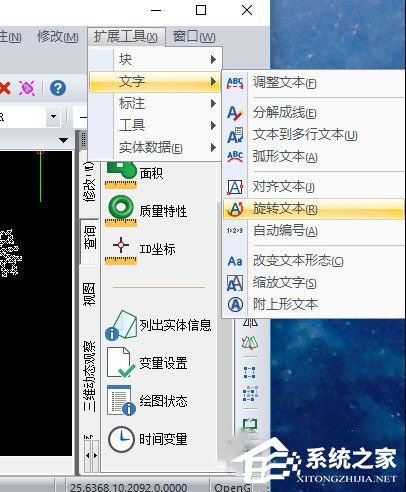Image resolution: width=406 pixels, height=492 pixels.
Task: Expand the 工具 (Tools) submenu
Action: (x=154, y=125)
